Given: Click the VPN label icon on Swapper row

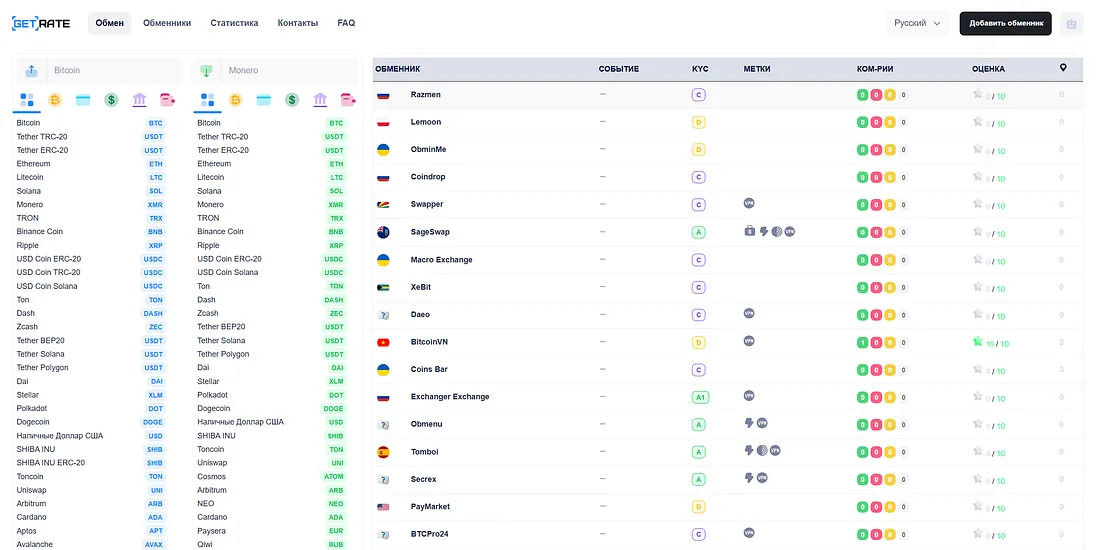Looking at the screenshot, I should click(749, 203).
